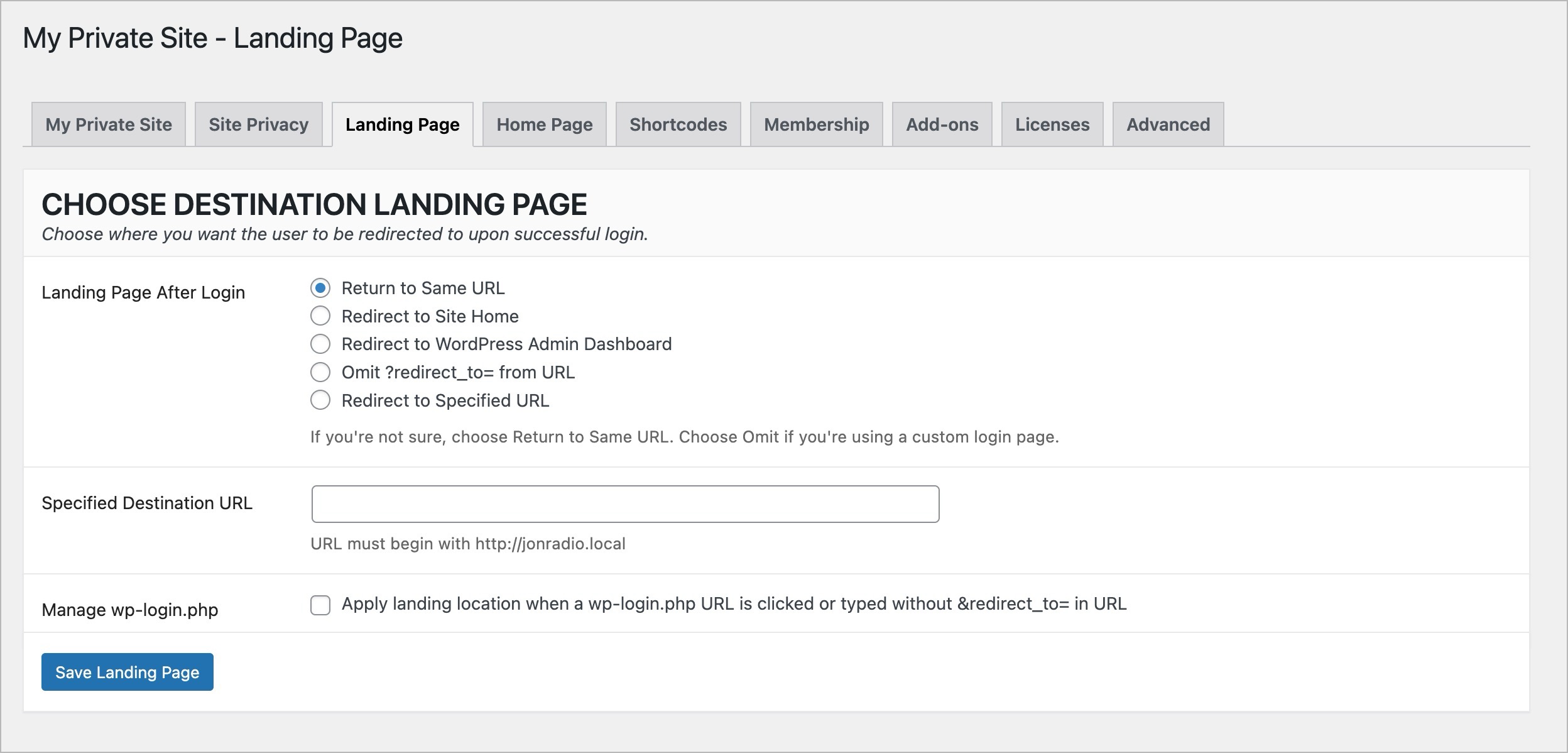Open the Membership tab

[815, 124]
